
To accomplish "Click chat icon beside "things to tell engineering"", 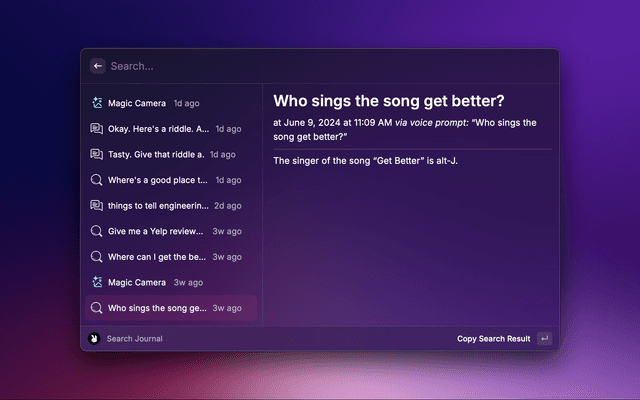I will click(96, 206).
